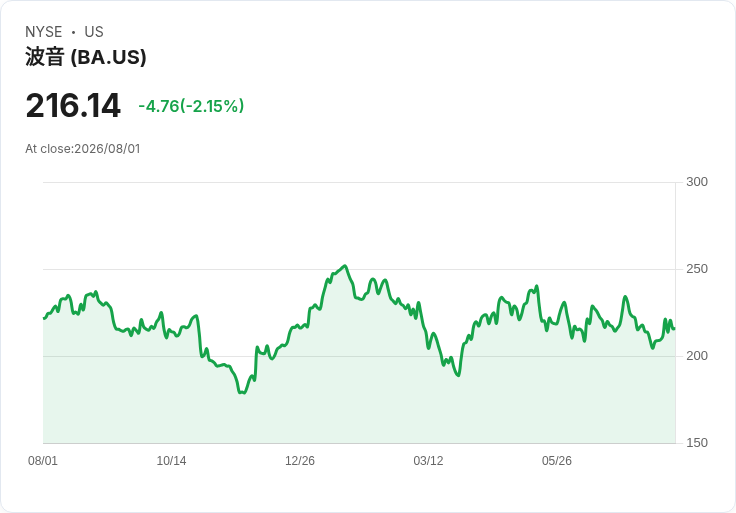Click the 08/01 date axis label

tap(43, 461)
